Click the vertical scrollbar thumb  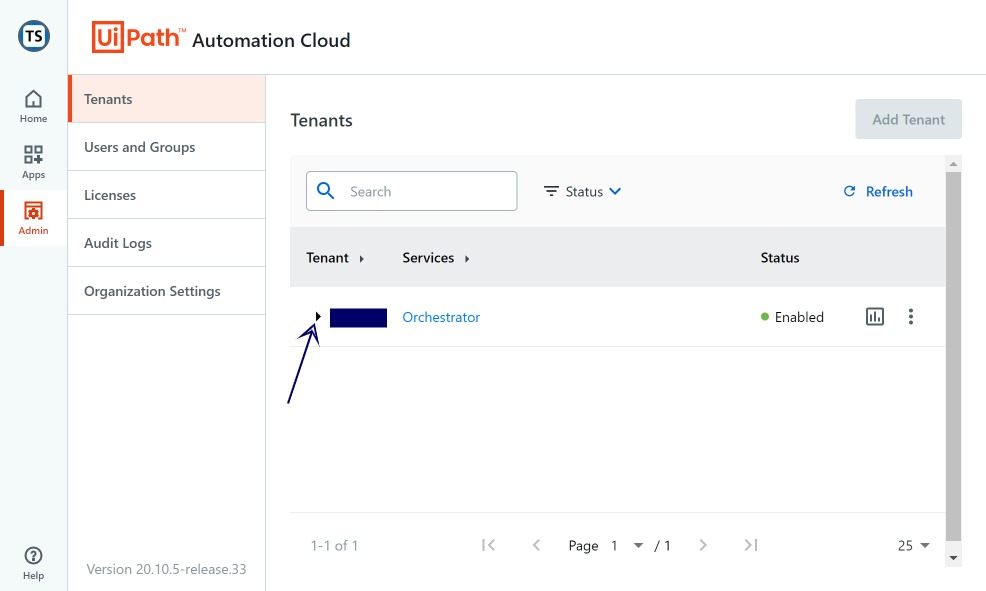pos(953,355)
